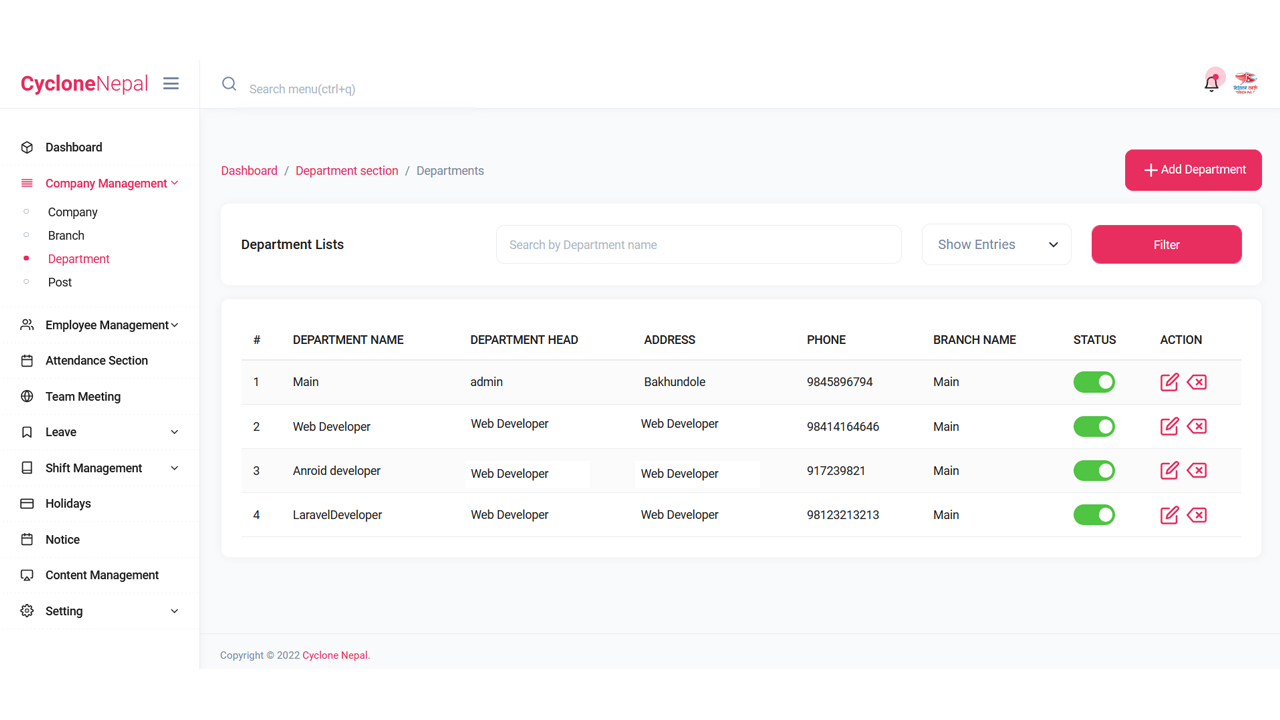1280x720 pixels.
Task: Open the search with the magnifier icon
Action: coord(229,83)
